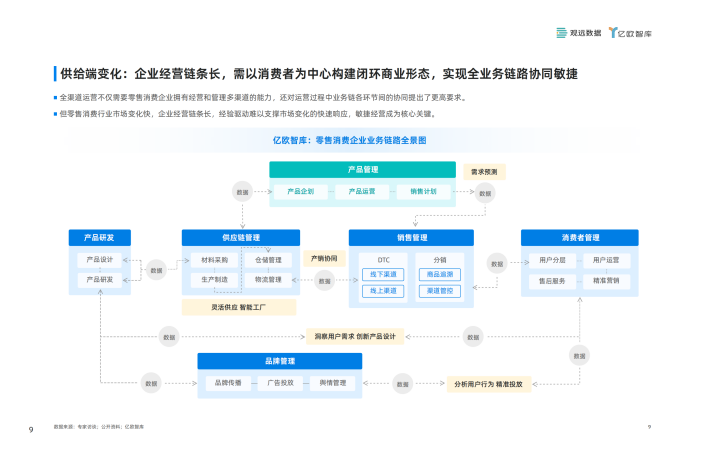
Task: Click the 洞察用户需求 创新产品设计 label
Action: [x=355, y=336]
